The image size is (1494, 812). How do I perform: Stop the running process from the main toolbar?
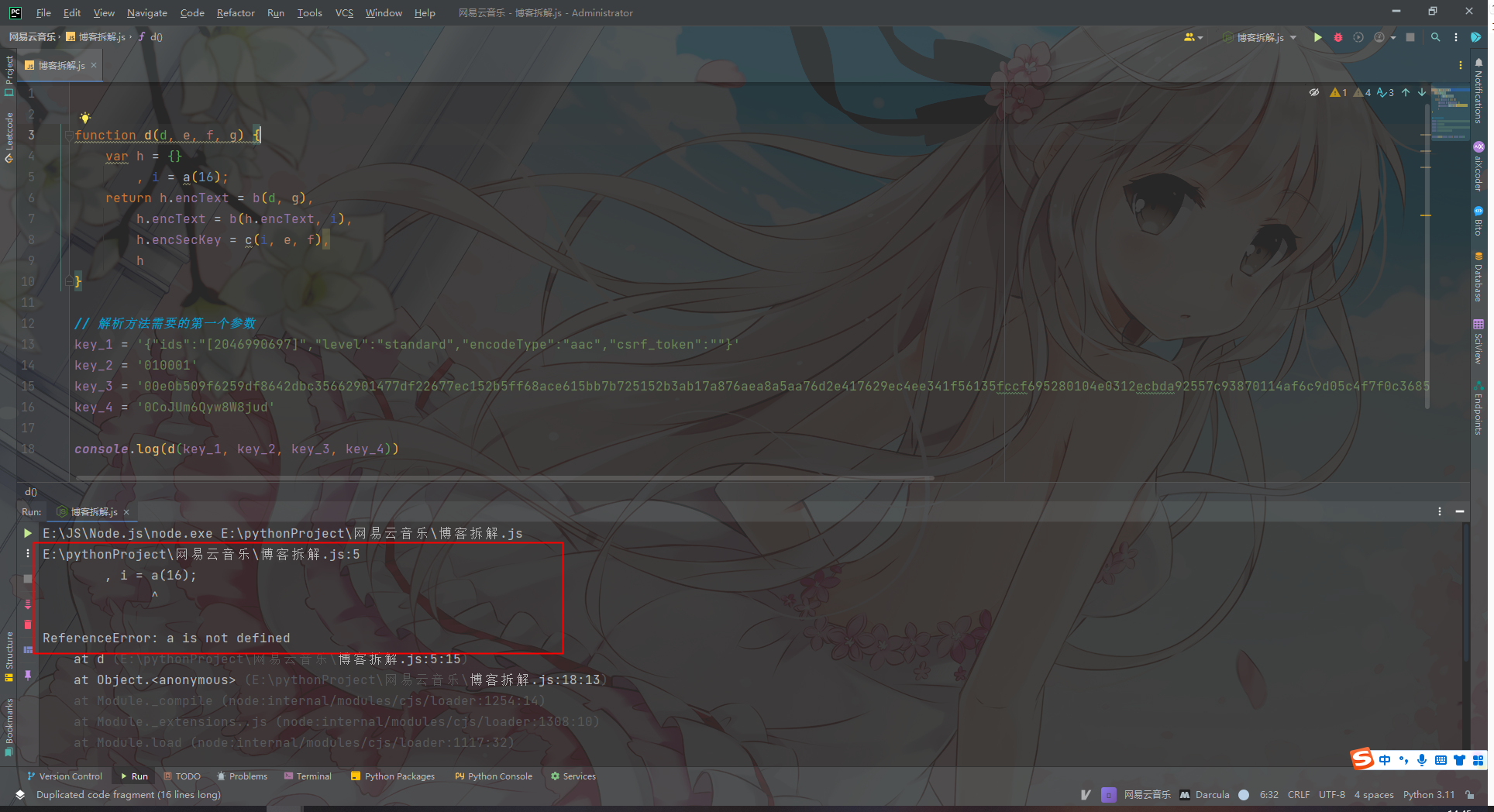point(1410,37)
